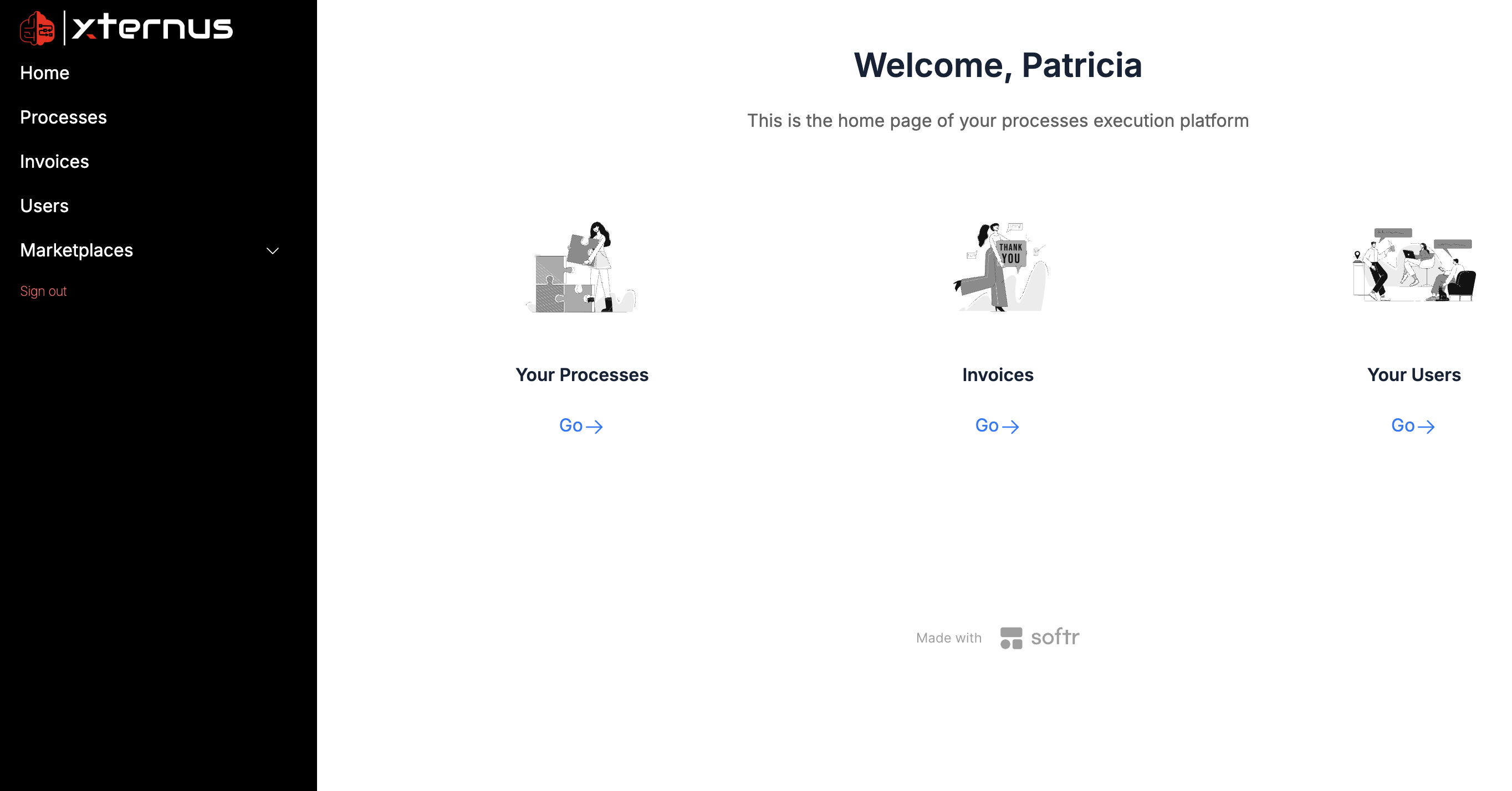Click the Xternus brain logo icon

[x=37, y=28]
